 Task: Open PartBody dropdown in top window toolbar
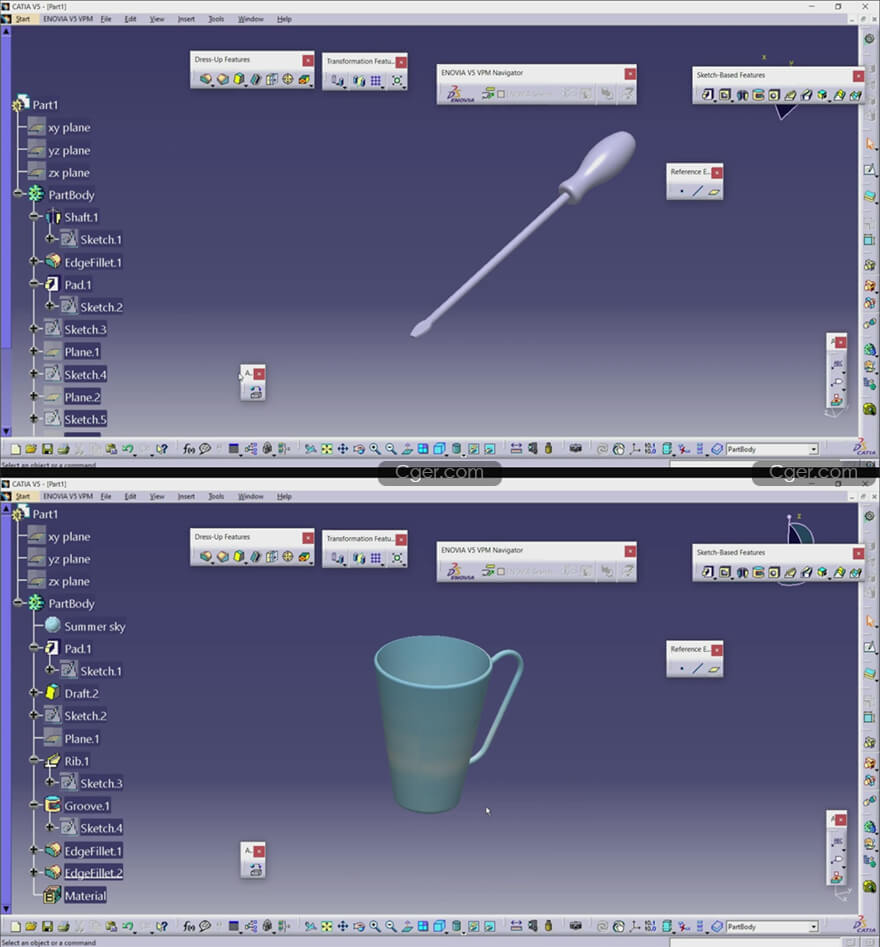[x=813, y=450]
